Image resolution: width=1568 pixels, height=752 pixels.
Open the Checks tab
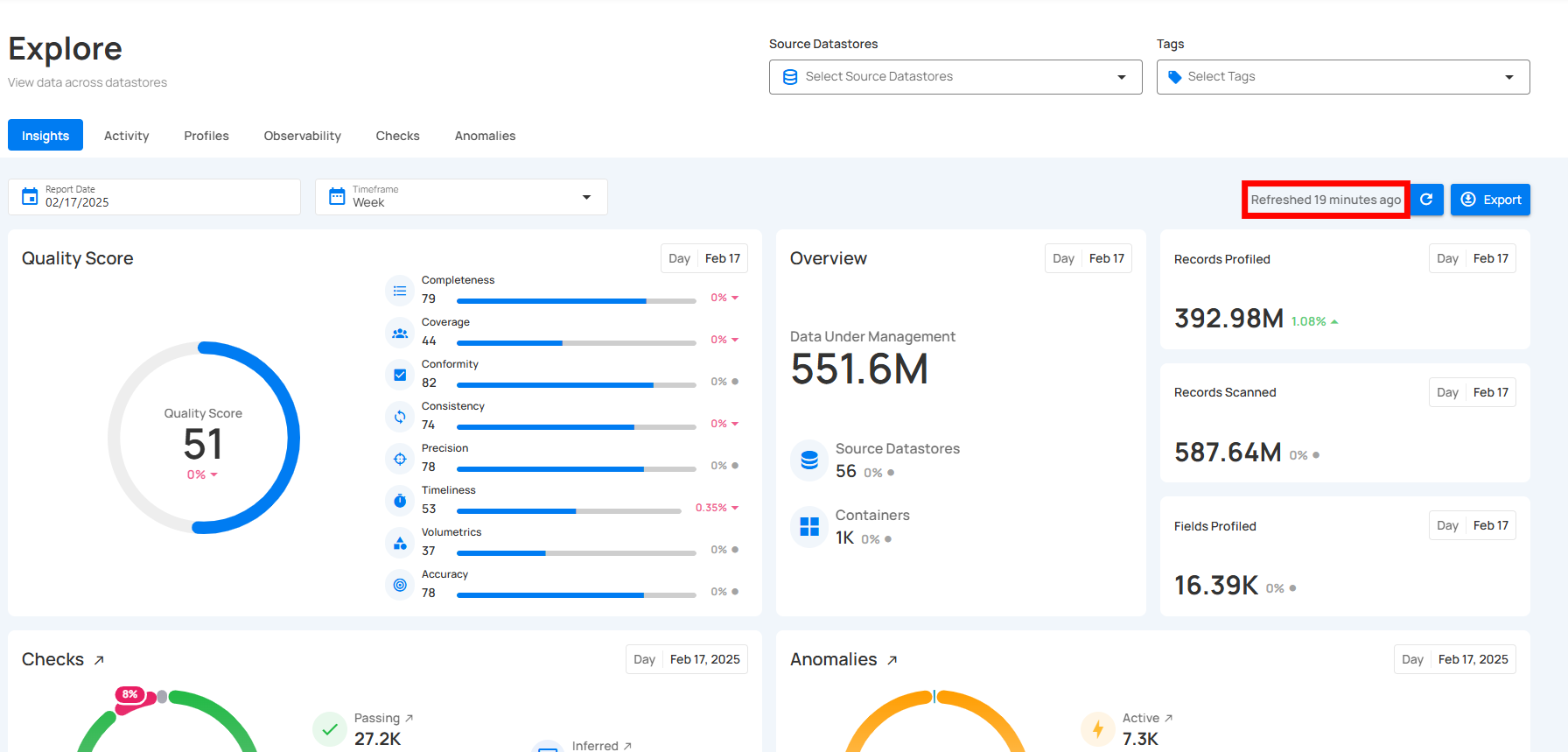click(398, 136)
